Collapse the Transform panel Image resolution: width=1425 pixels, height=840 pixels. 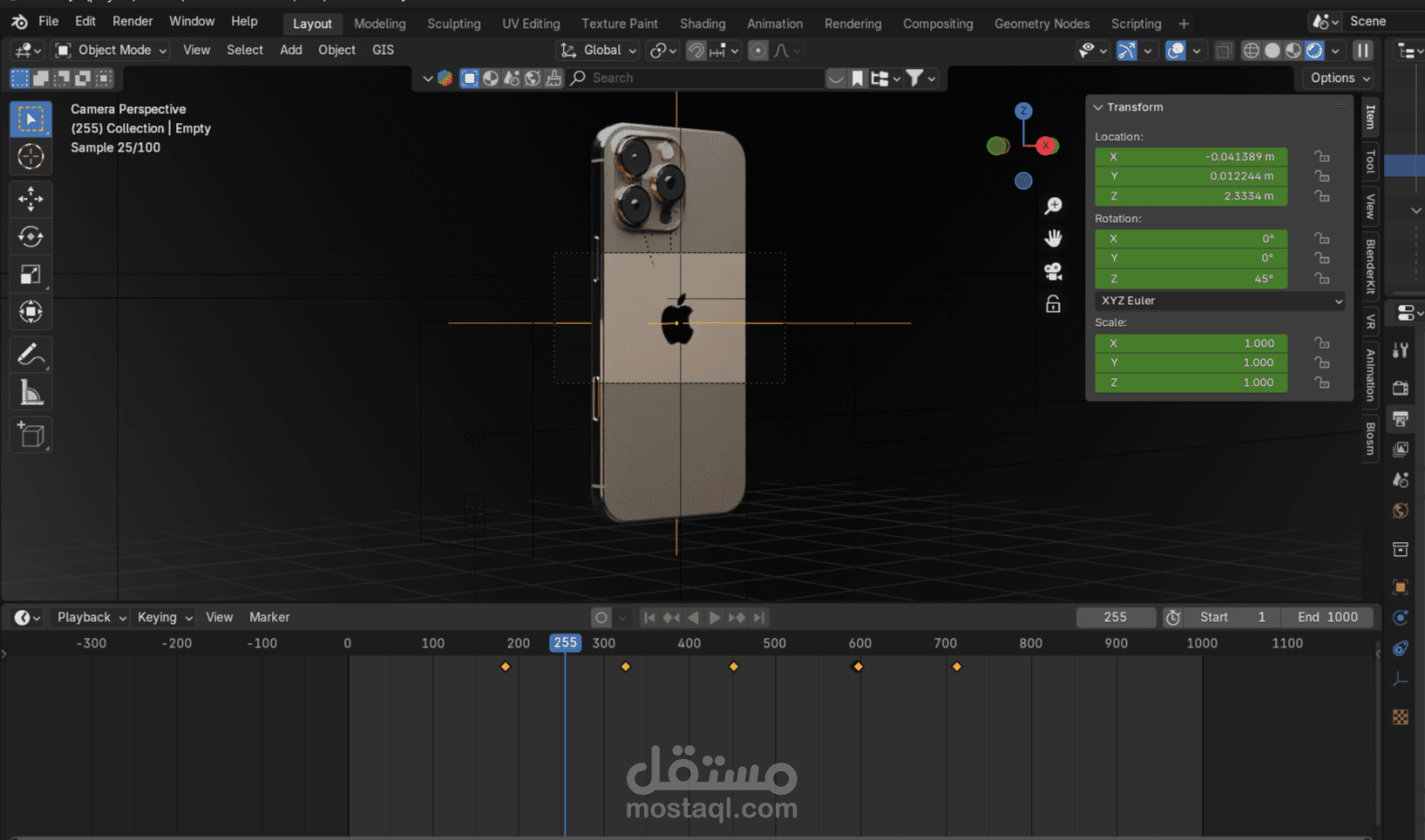click(1098, 107)
